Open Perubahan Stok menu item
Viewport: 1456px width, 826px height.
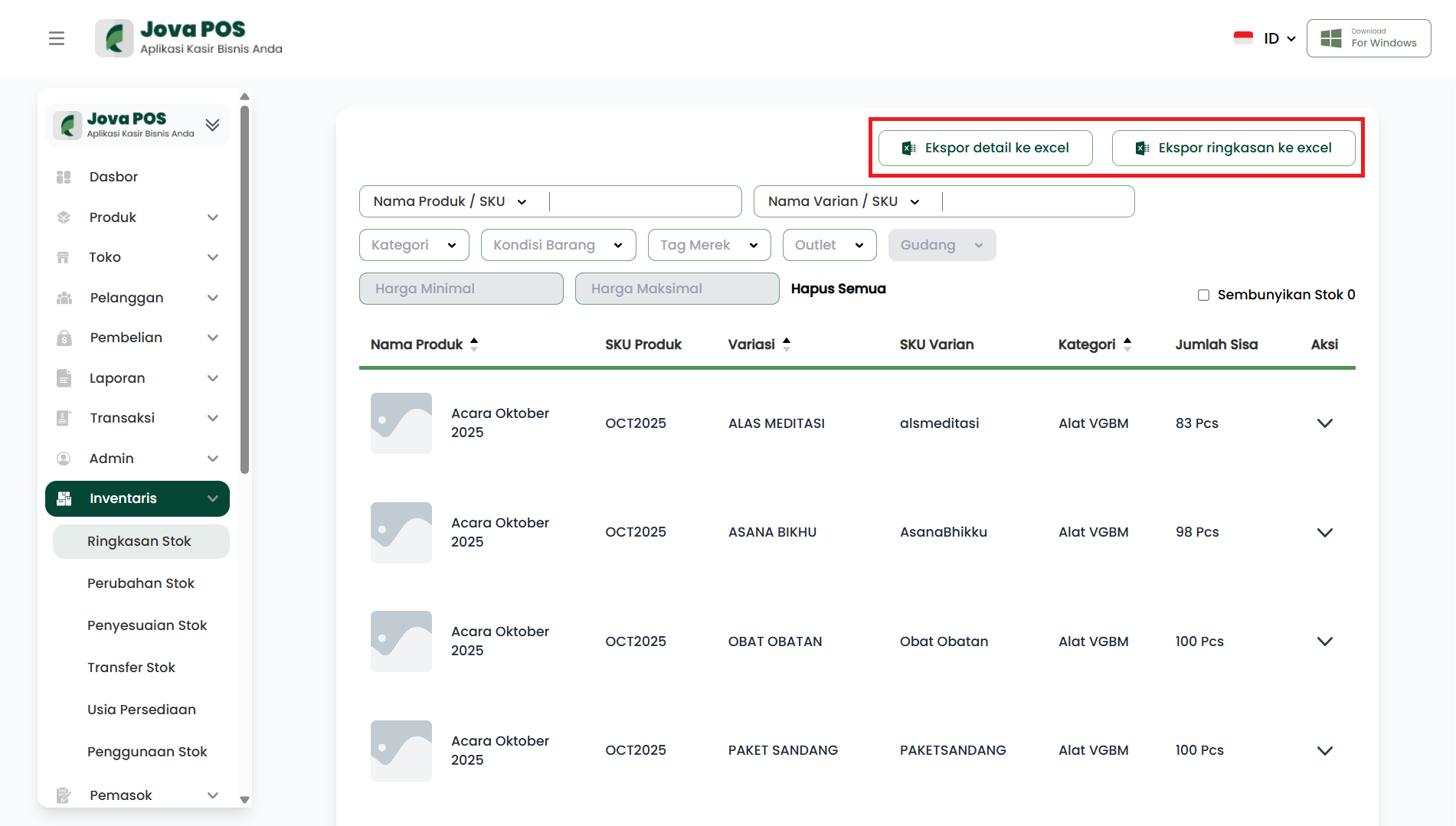(x=141, y=583)
